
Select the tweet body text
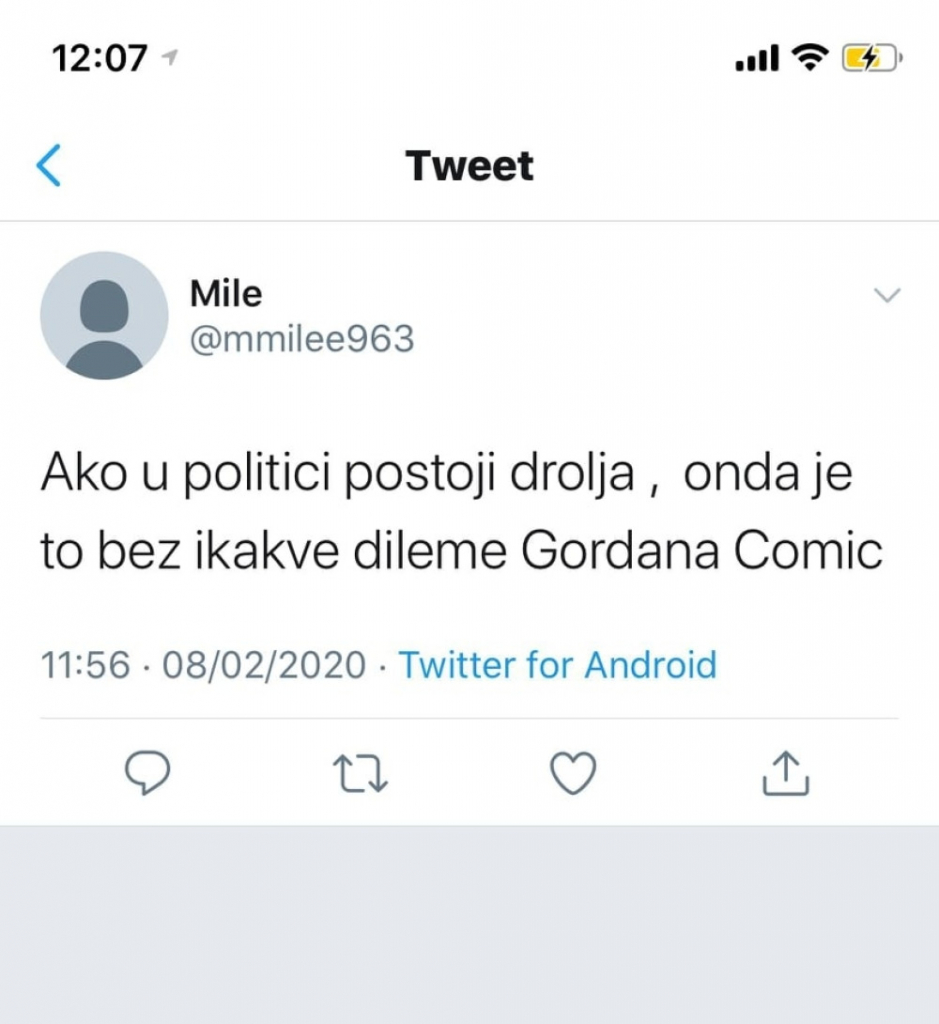click(x=460, y=513)
